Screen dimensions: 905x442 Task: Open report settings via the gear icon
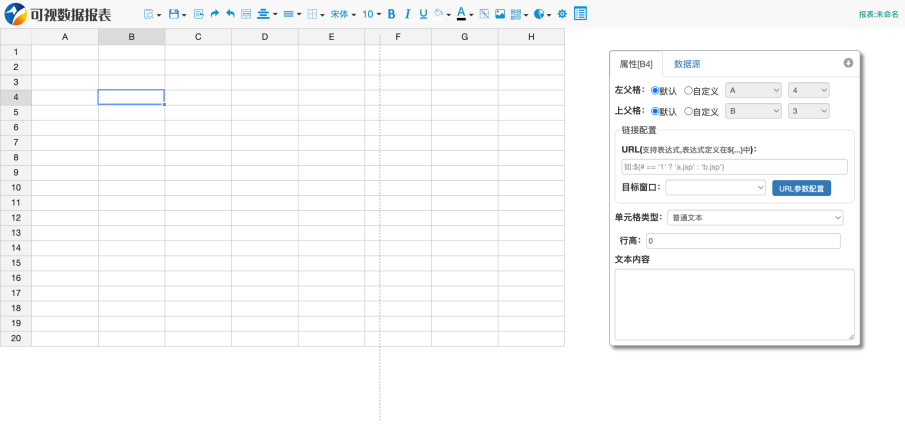click(x=562, y=14)
